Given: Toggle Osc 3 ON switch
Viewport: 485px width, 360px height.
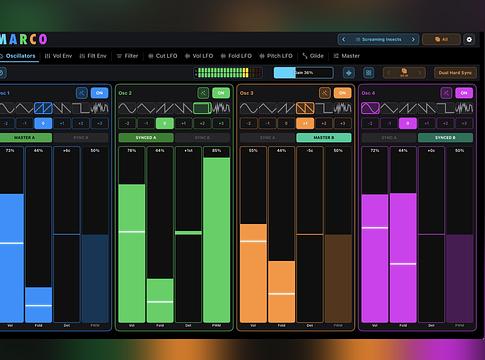Looking at the screenshot, I should coord(342,93).
